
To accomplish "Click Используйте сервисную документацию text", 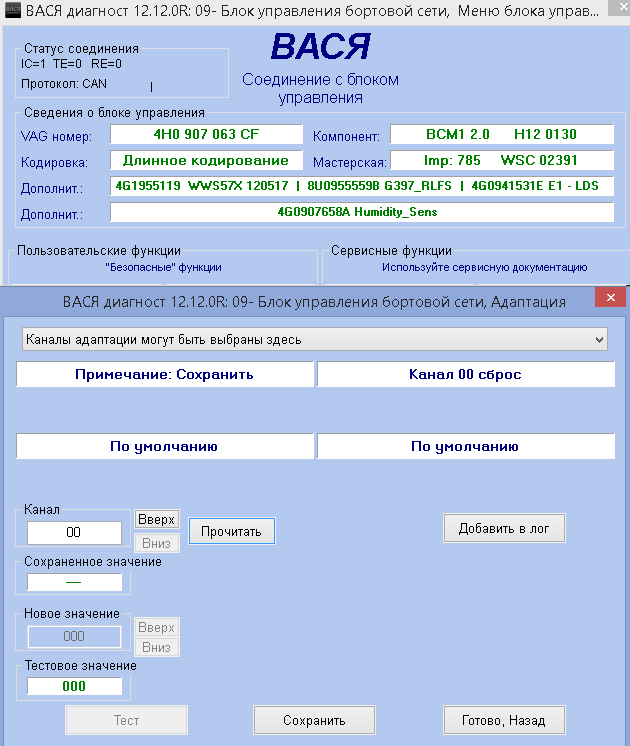I will tap(484, 267).
